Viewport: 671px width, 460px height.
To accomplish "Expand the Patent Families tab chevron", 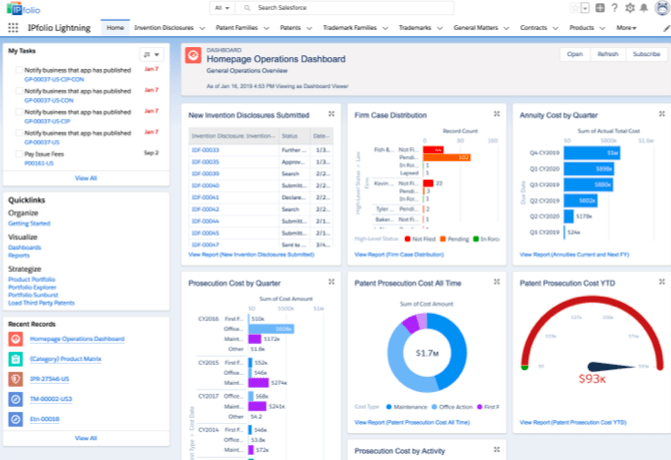I will [x=266, y=28].
